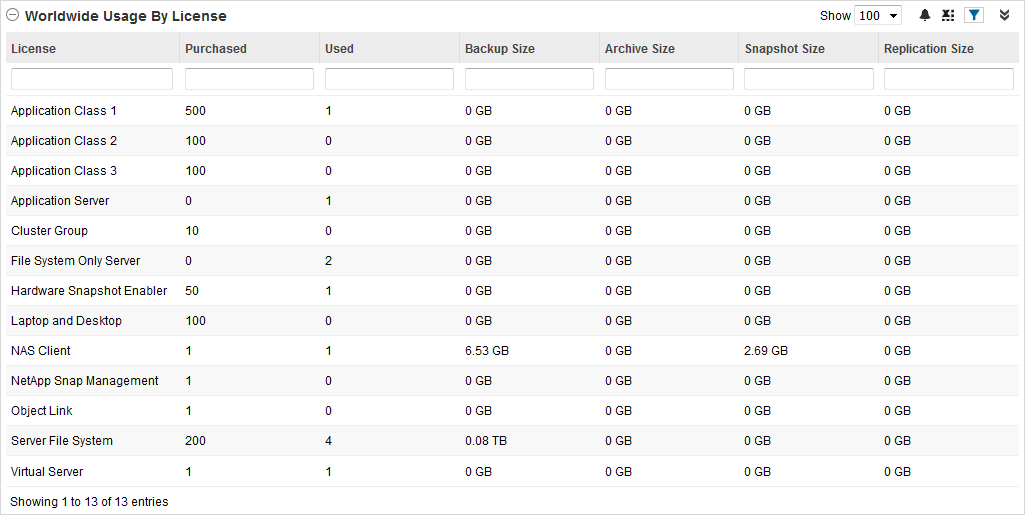This screenshot has height=515, width=1025.
Task: Sort by Archive Size column
Action: [x=640, y=49]
